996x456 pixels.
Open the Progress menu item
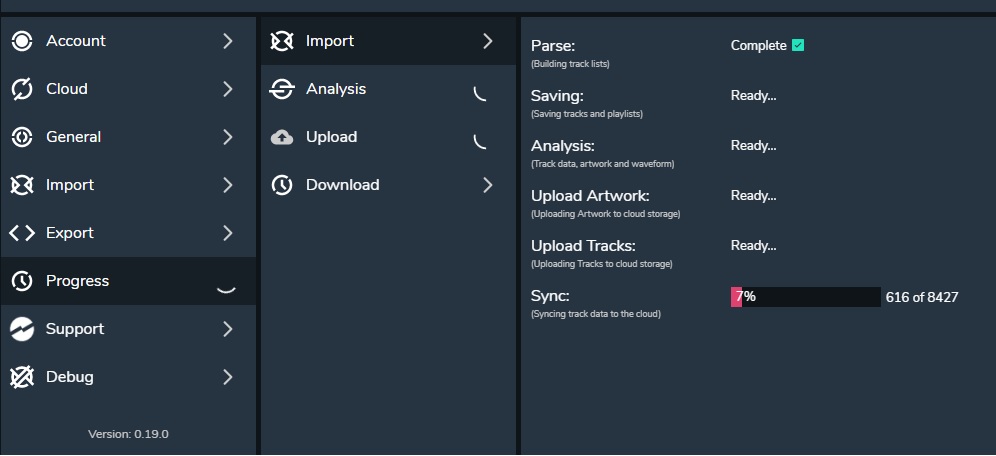click(78, 281)
